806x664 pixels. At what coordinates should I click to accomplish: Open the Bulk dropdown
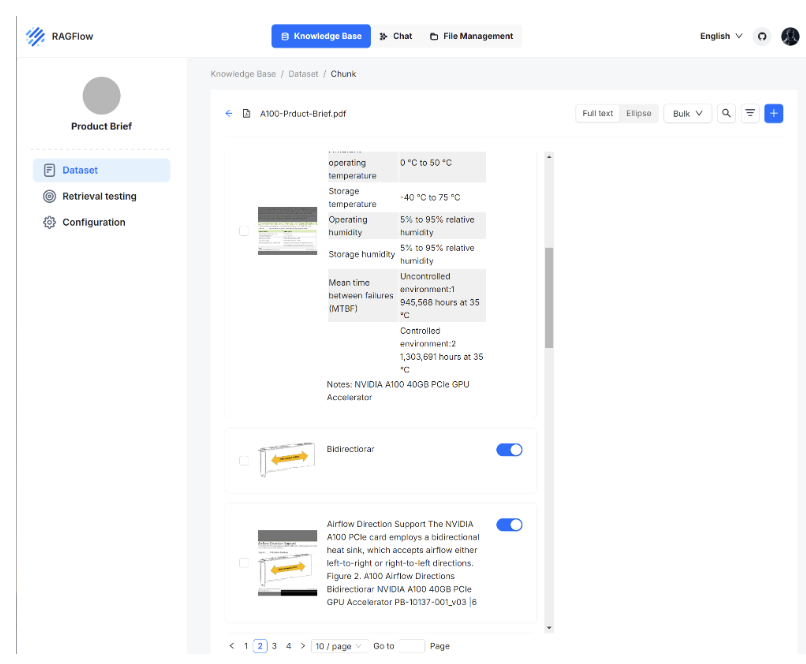687,114
